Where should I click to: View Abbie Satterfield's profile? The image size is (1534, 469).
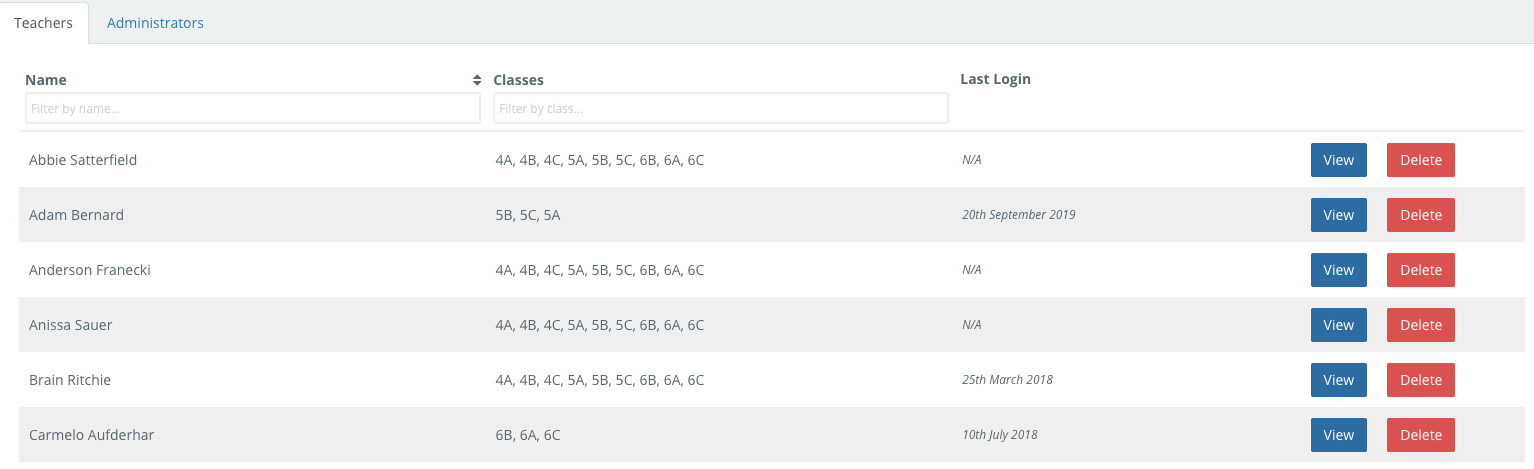point(1338,160)
